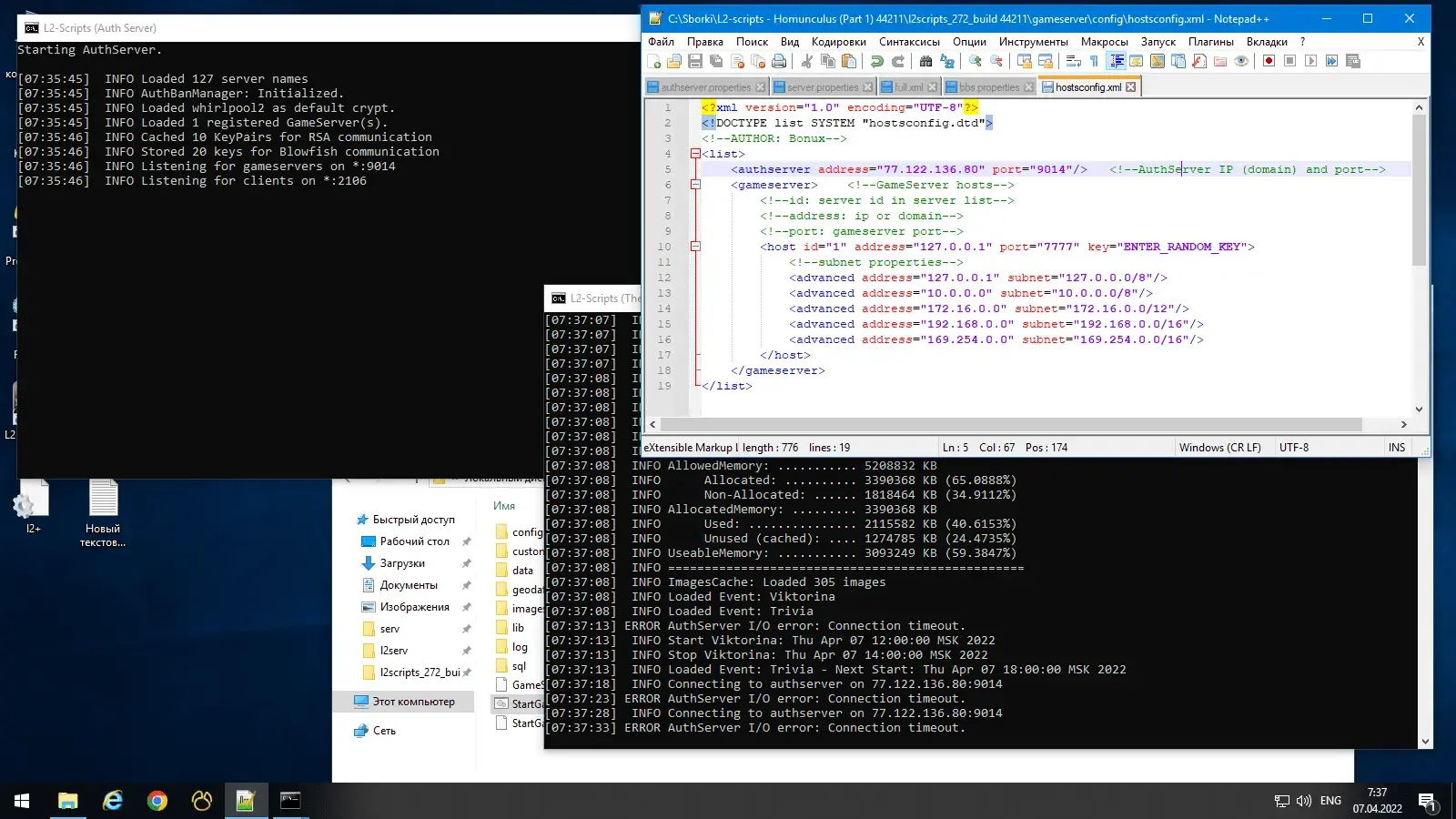
Task: Click the game server console's scroll-down arrow
Action: coord(1425,742)
